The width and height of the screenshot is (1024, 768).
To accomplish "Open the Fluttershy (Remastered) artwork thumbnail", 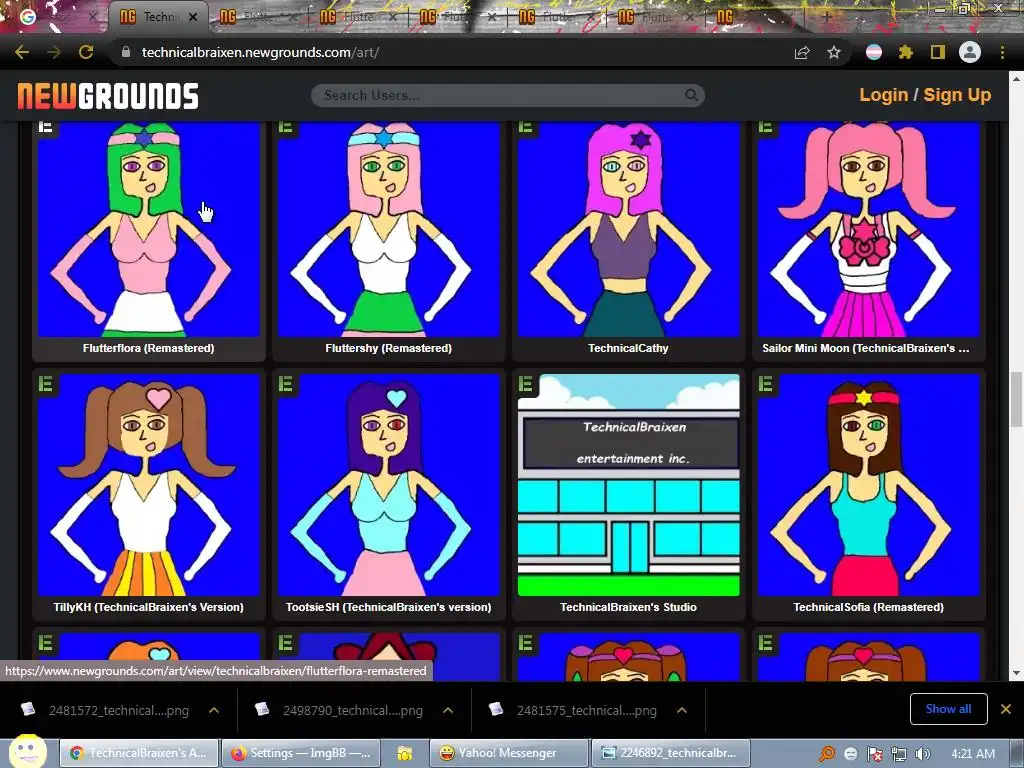I will click(x=389, y=229).
